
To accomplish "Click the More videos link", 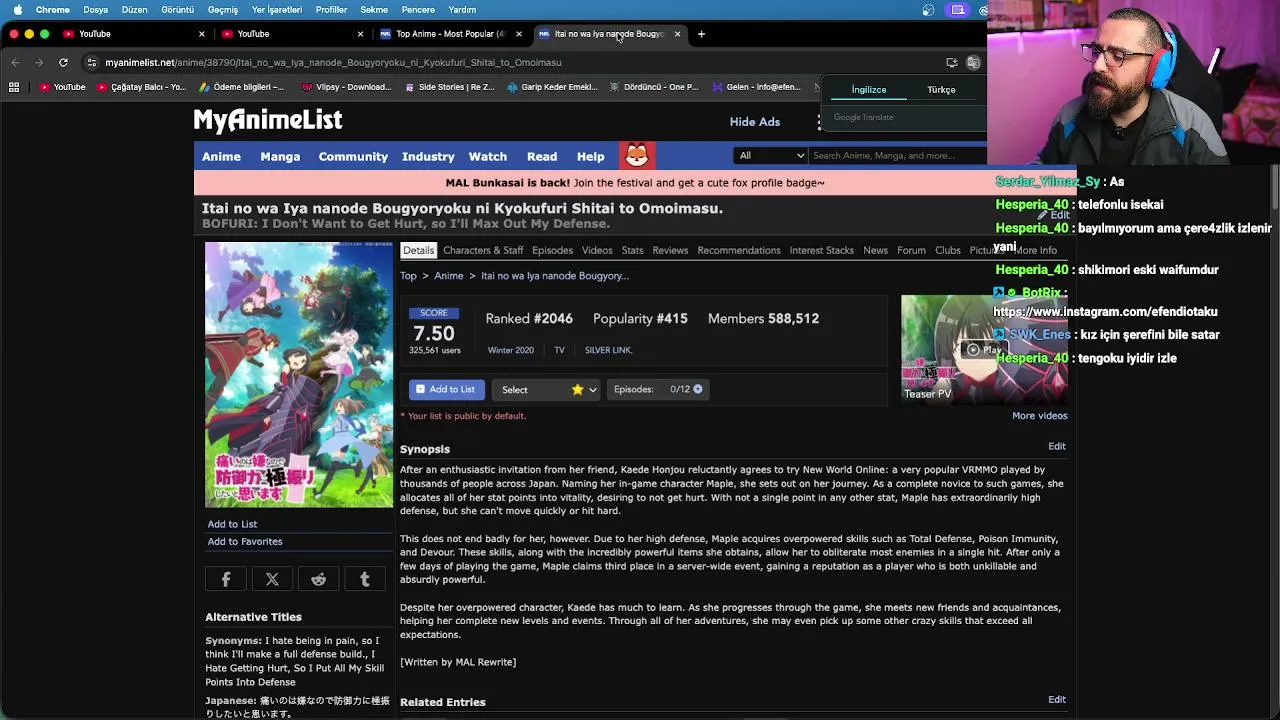I will 1039,416.
